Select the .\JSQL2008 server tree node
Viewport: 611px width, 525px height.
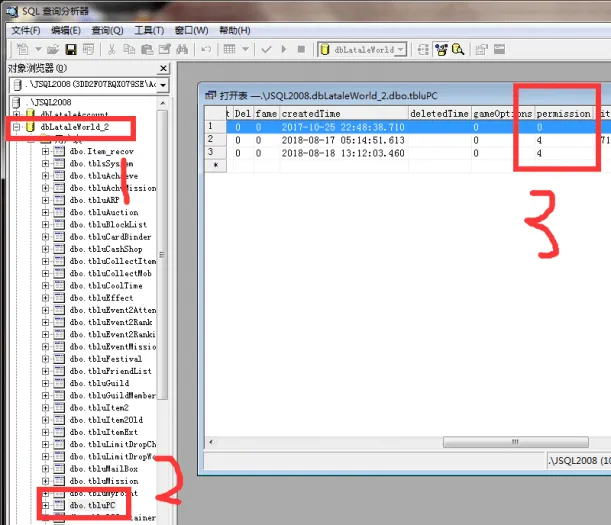48,103
